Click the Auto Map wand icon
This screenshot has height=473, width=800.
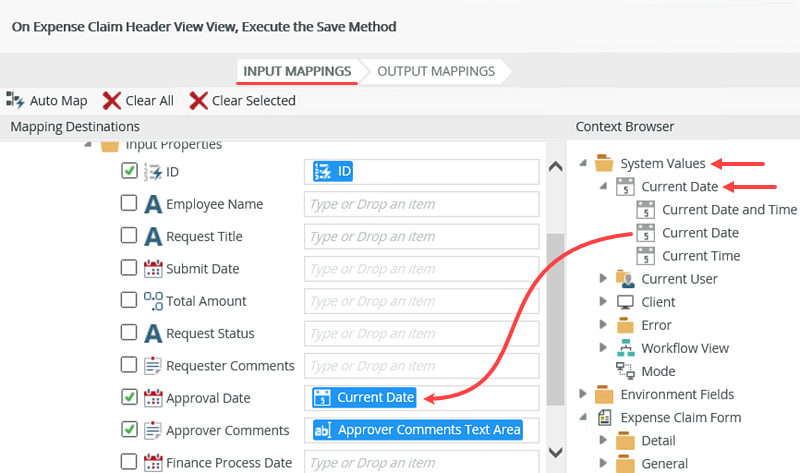pyautogui.click(x=15, y=100)
